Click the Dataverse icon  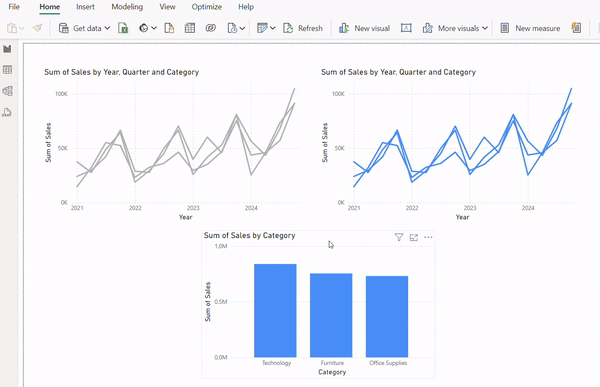pos(210,28)
